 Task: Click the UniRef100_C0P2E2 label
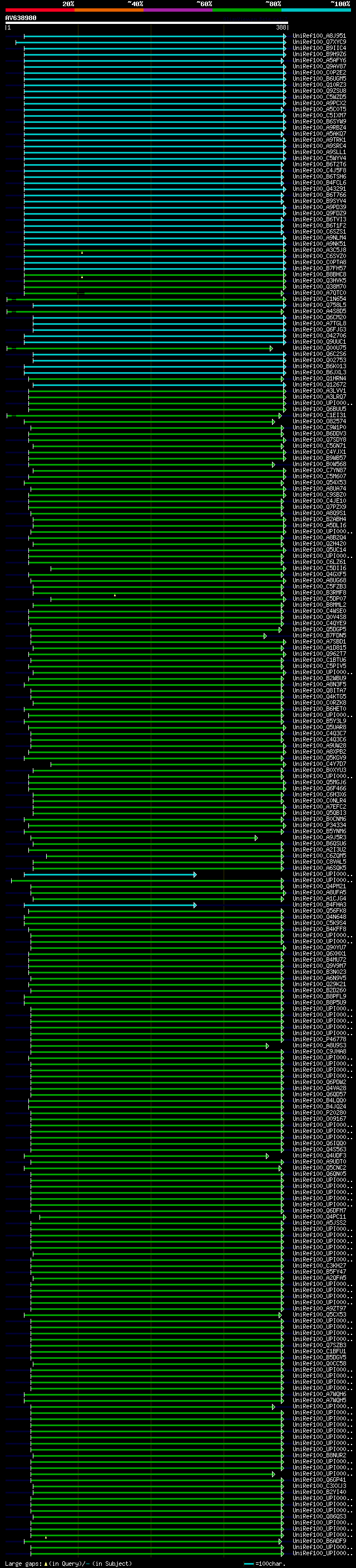click(x=319, y=72)
